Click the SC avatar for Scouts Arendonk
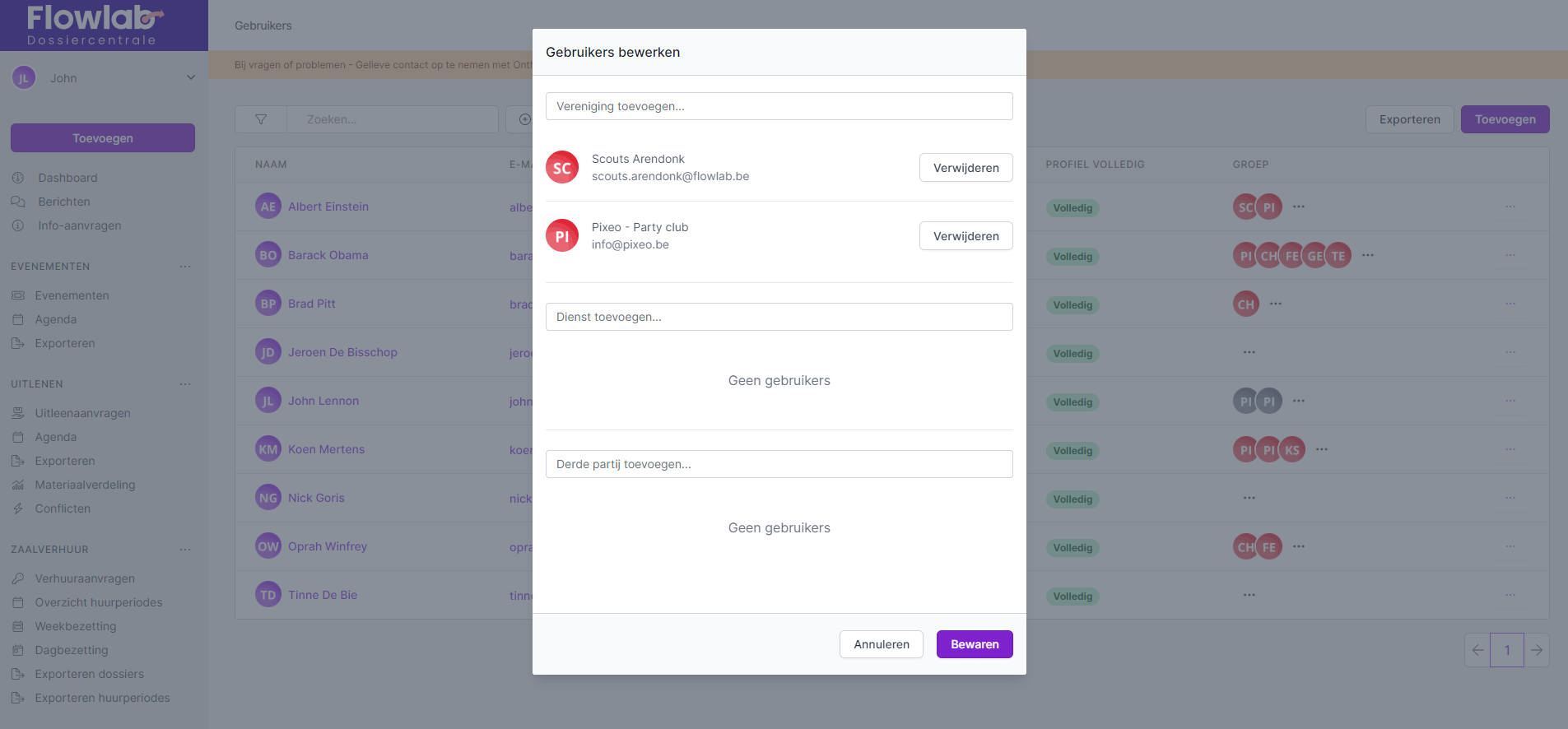Screen dimensions: 1568x729 (x=562, y=168)
